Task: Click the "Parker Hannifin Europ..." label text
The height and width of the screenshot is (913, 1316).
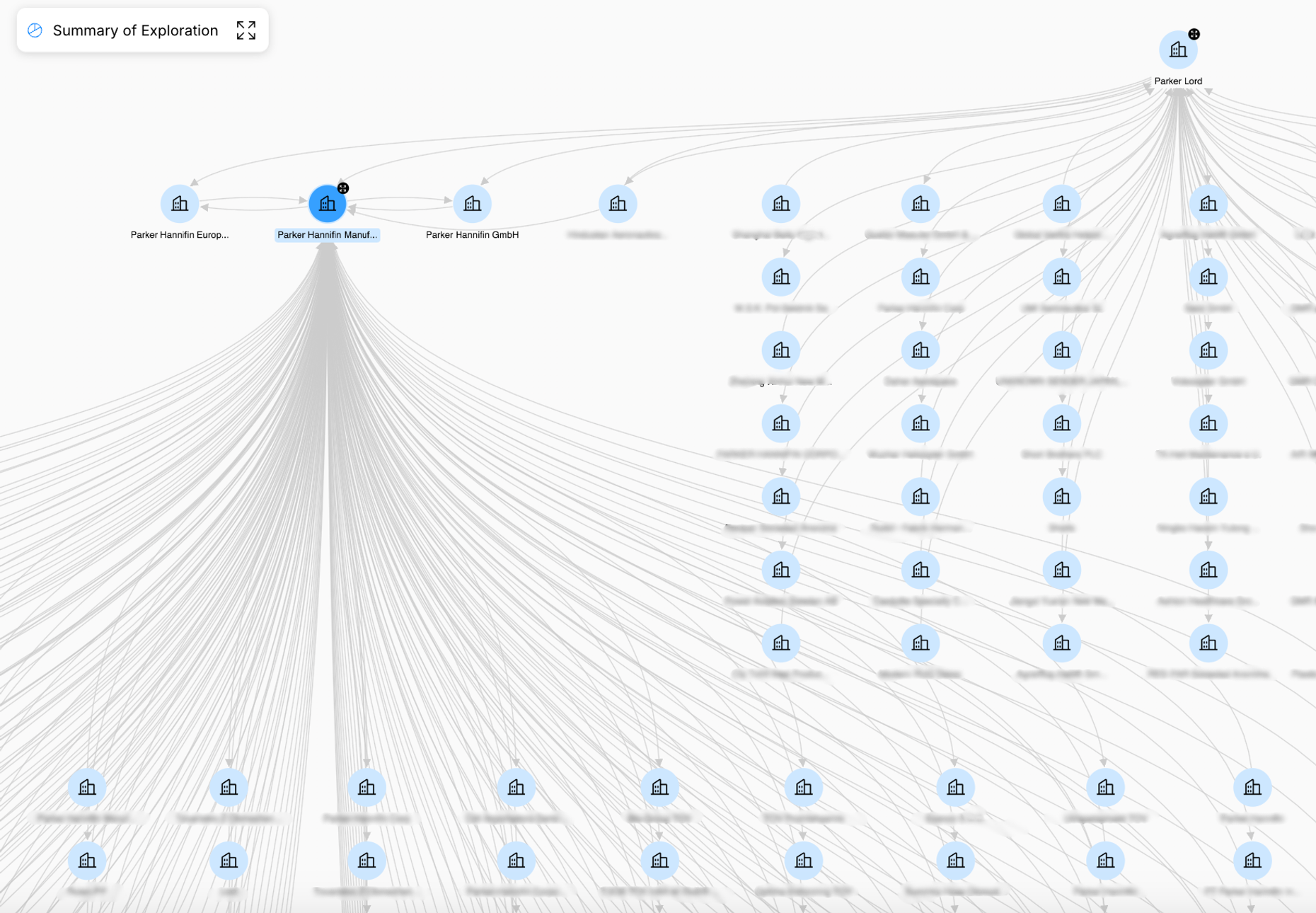Action: (x=180, y=235)
